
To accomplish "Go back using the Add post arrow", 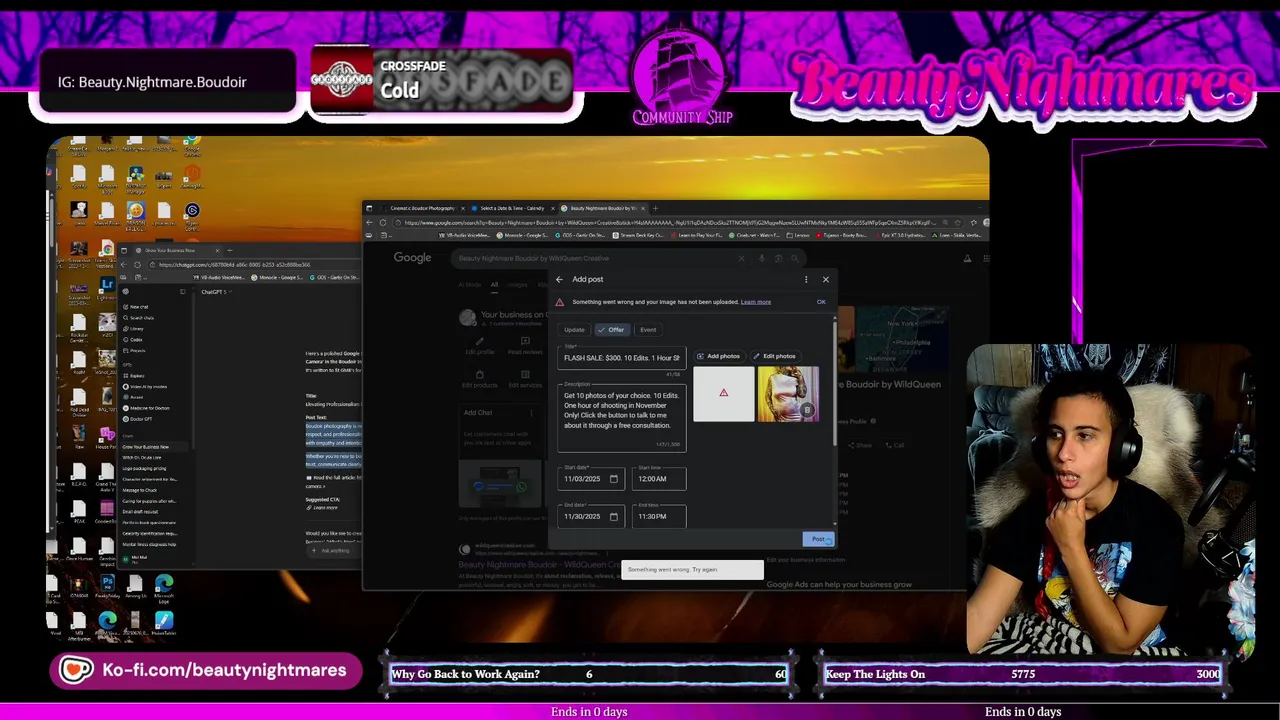I will [x=559, y=279].
